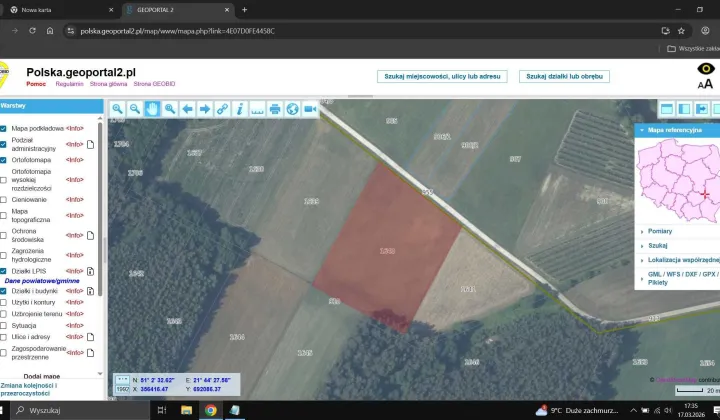
Task: Click the video camera toolbar icon
Action: [310, 109]
